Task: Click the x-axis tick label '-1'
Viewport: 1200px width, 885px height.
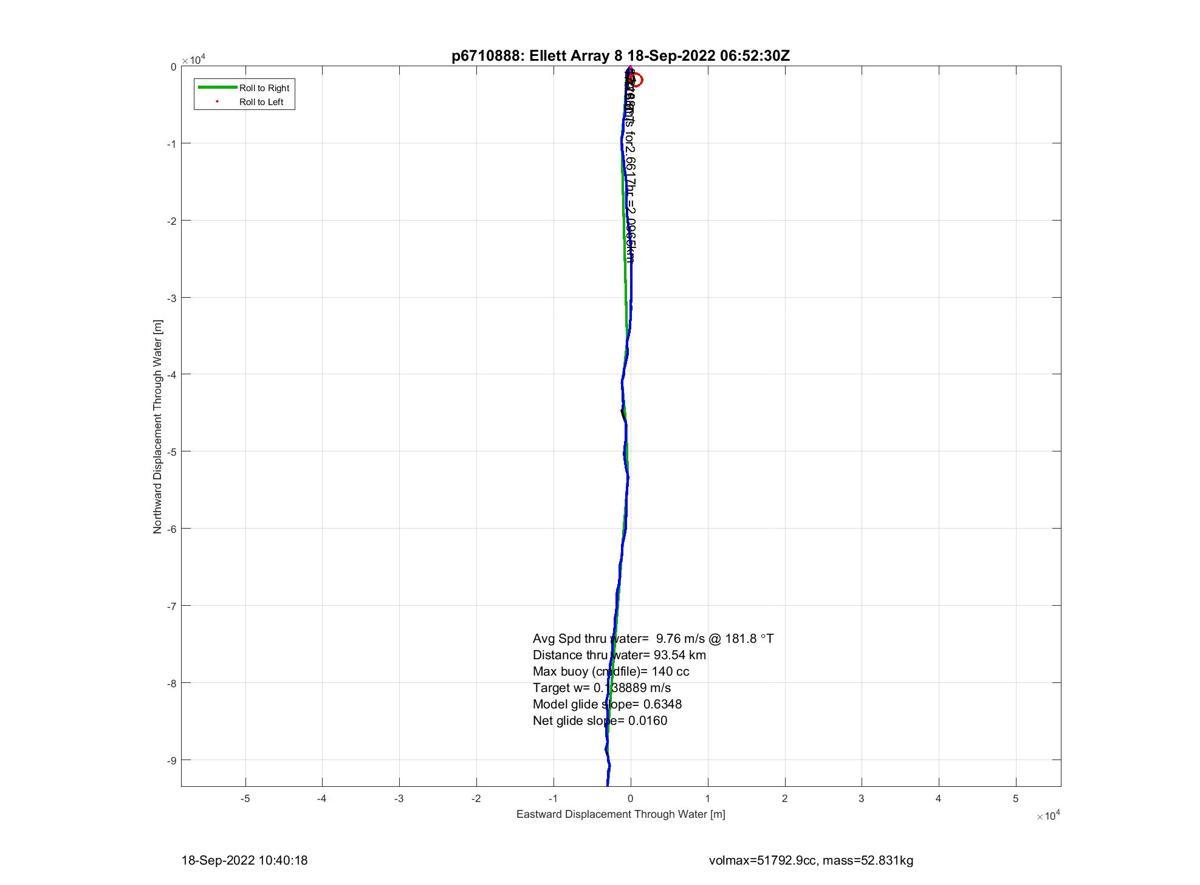Action: pyautogui.click(x=553, y=798)
